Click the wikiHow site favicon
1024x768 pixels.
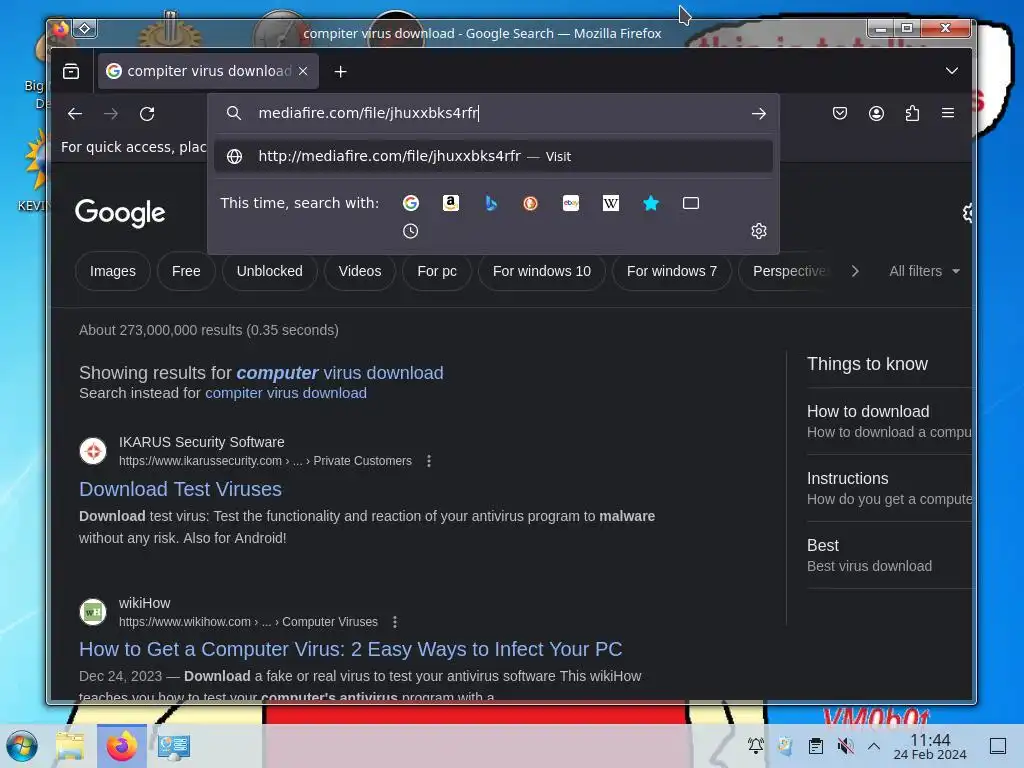[93, 612]
